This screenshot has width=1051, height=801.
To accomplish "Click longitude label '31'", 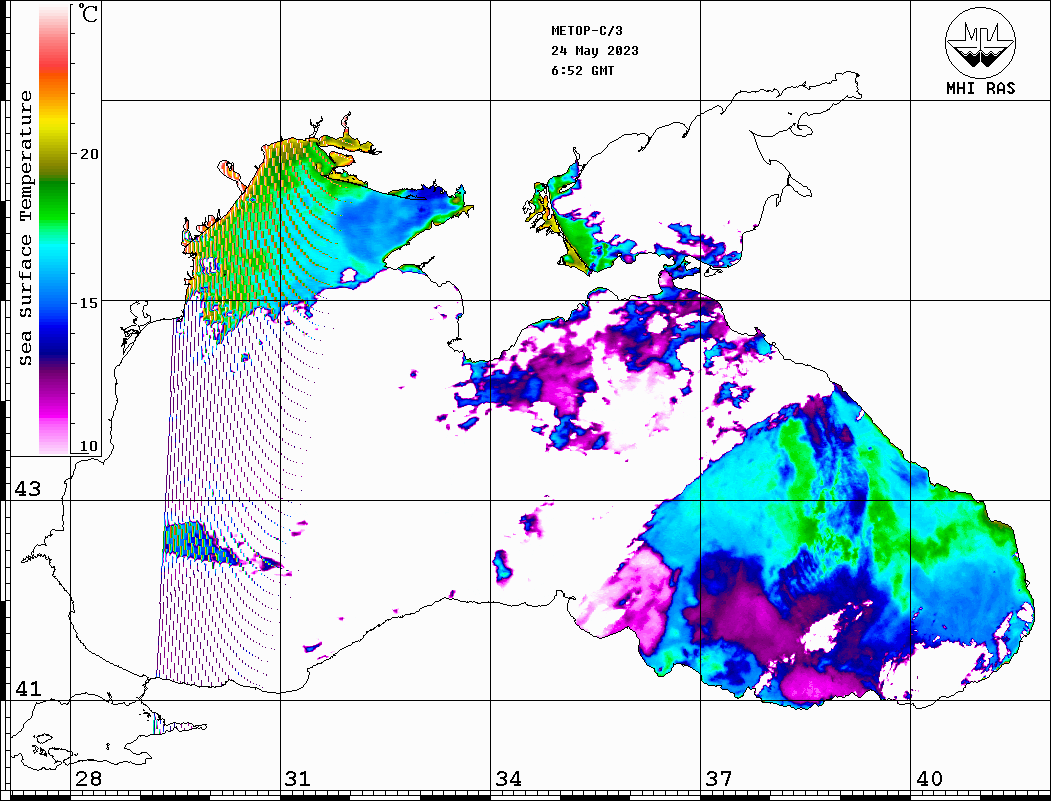I will [298, 779].
